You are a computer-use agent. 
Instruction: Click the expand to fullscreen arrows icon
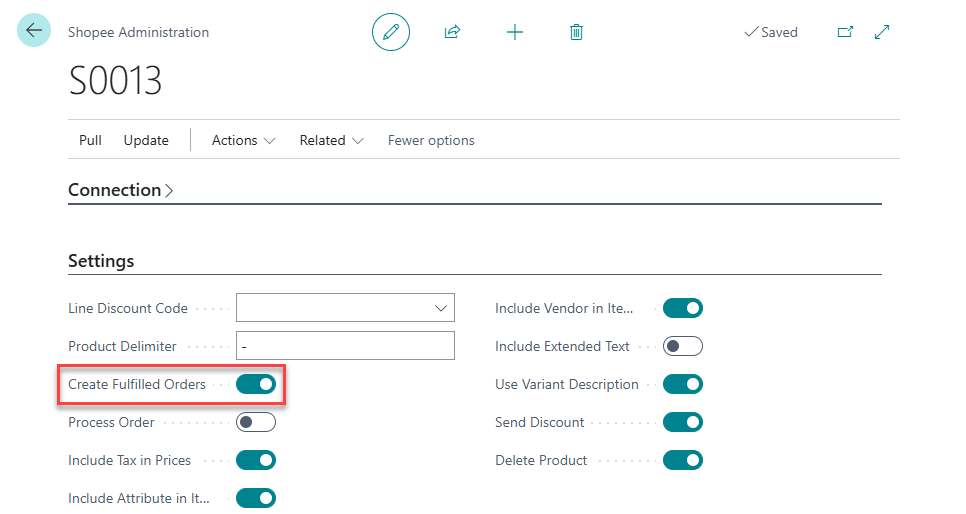point(882,32)
